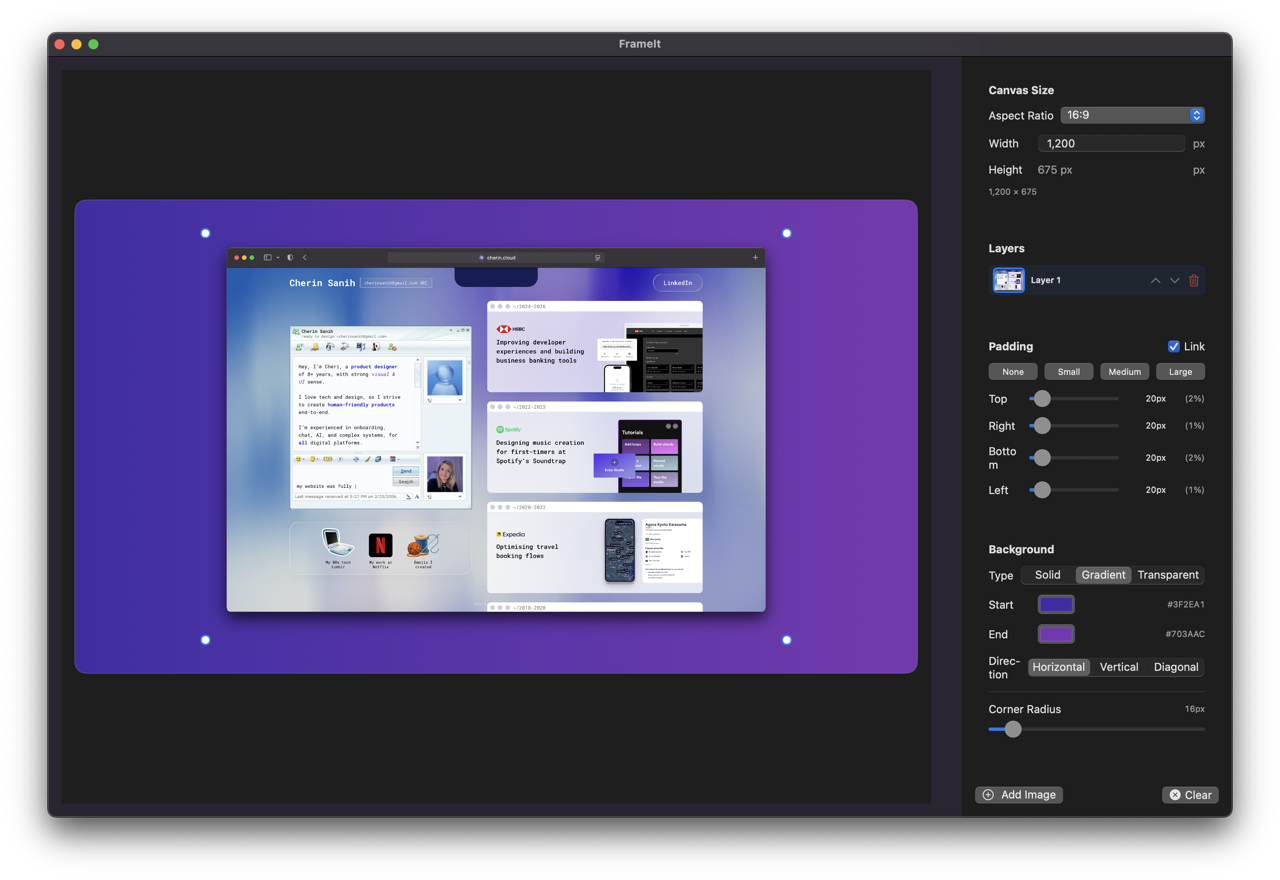Image resolution: width=1280 pixels, height=880 pixels.
Task: Delete Layer 1 with the trash icon
Action: [1194, 281]
